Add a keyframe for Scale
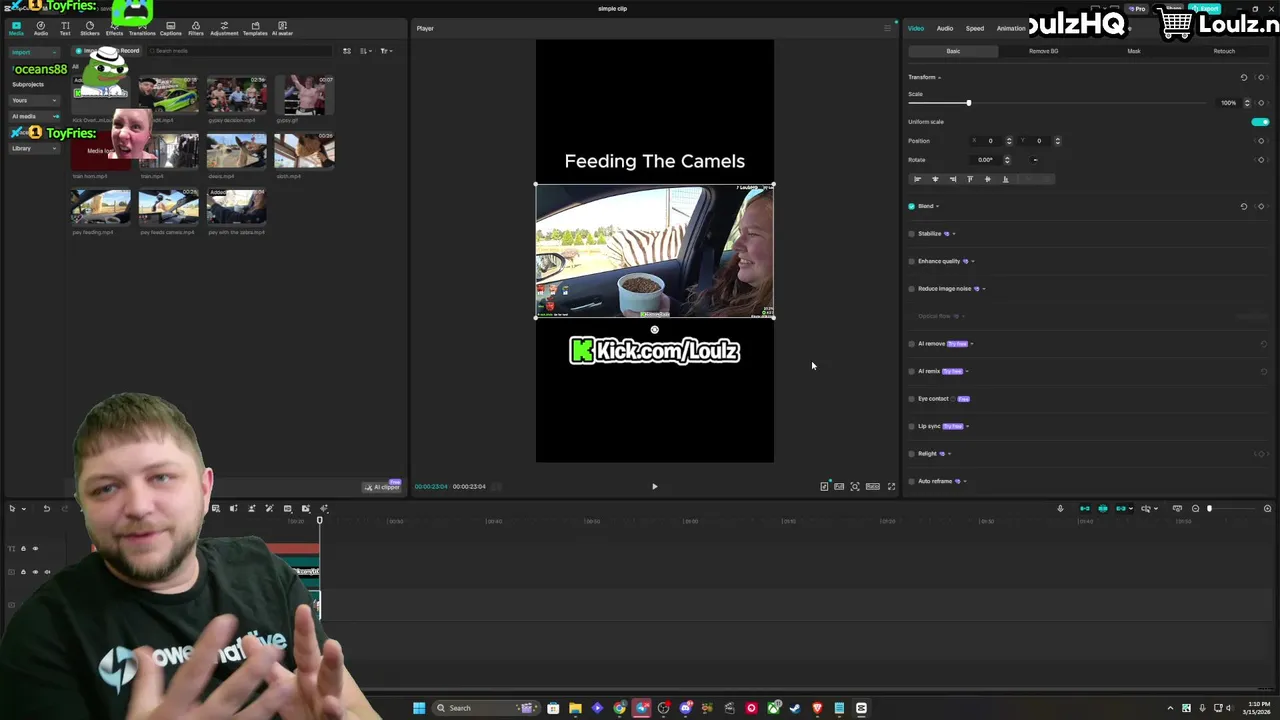The width and height of the screenshot is (1280, 720). [x=1261, y=103]
